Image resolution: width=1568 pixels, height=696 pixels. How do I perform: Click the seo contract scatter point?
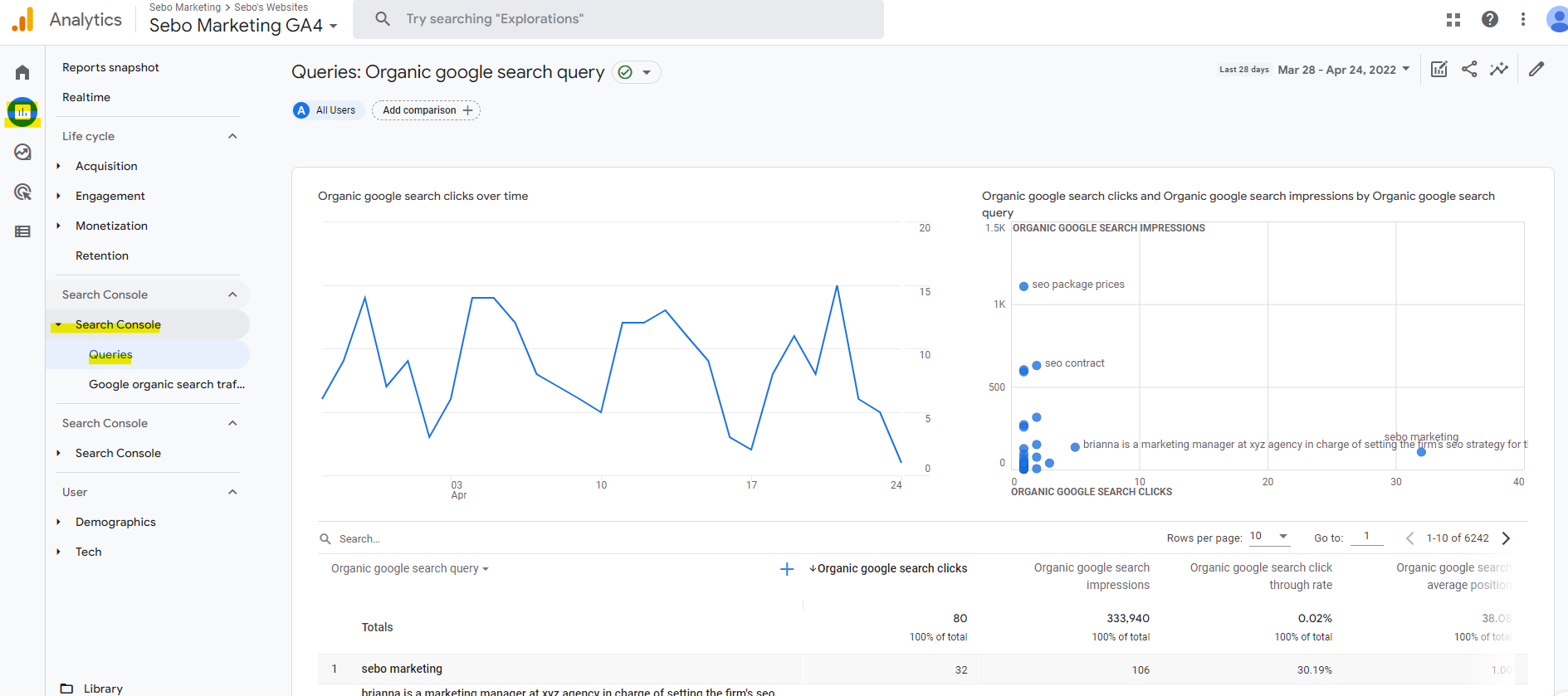[1037, 365]
